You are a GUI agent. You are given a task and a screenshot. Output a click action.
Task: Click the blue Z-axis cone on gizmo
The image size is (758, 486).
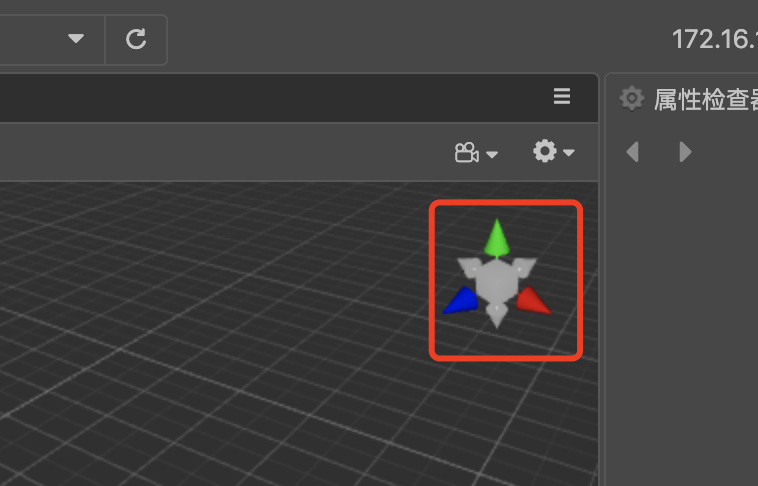460,301
